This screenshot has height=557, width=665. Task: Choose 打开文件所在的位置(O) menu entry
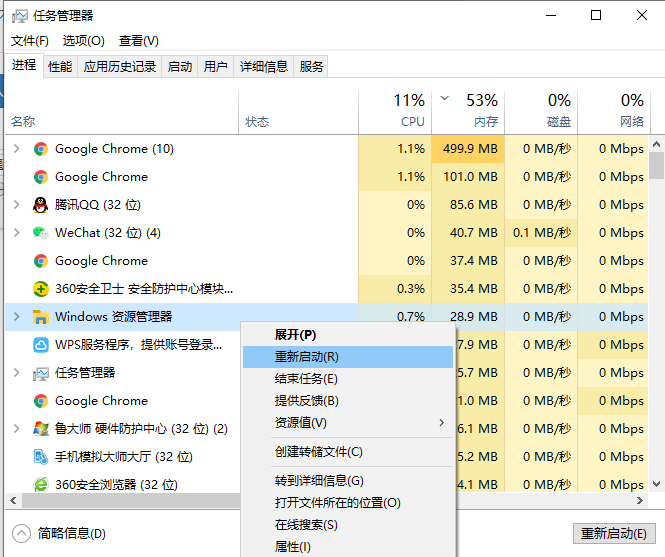348,503
